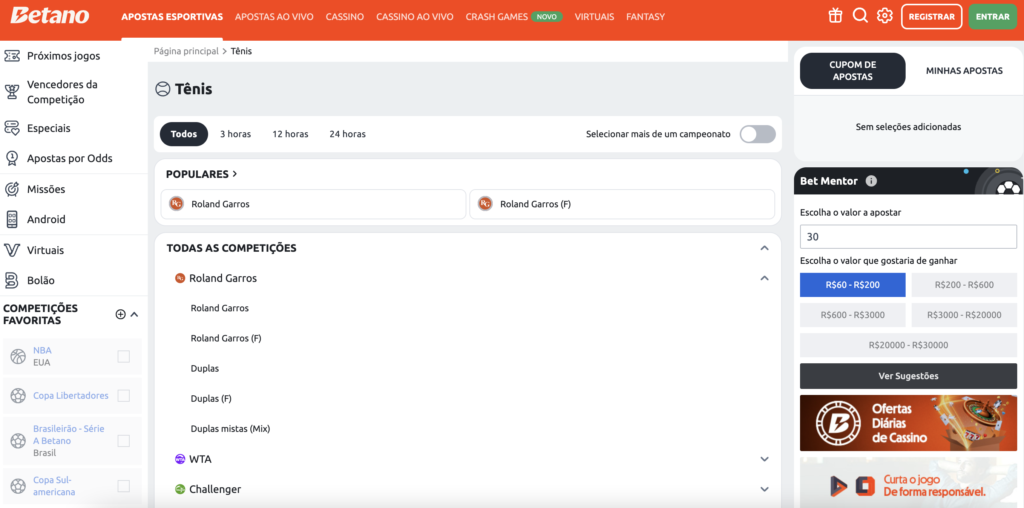The width and height of the screenshot is (1024, 508).
Task: Click the Registrar button
Action: click(931, 17)
